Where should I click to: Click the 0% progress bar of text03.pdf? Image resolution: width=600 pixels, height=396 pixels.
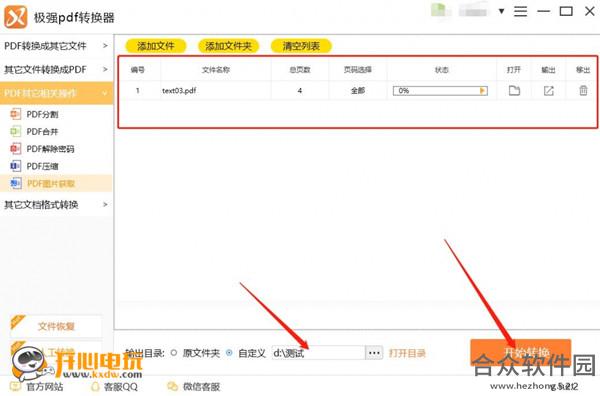[440, 91]
